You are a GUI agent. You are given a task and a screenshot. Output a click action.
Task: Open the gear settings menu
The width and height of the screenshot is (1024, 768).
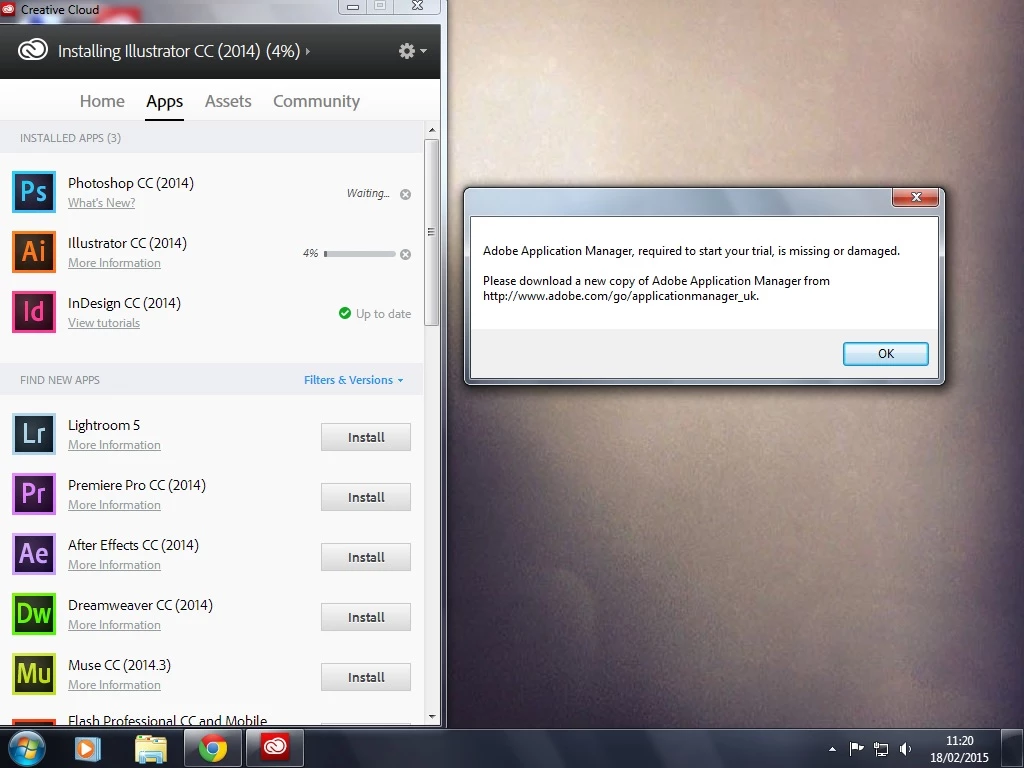(x=412, y=51)
